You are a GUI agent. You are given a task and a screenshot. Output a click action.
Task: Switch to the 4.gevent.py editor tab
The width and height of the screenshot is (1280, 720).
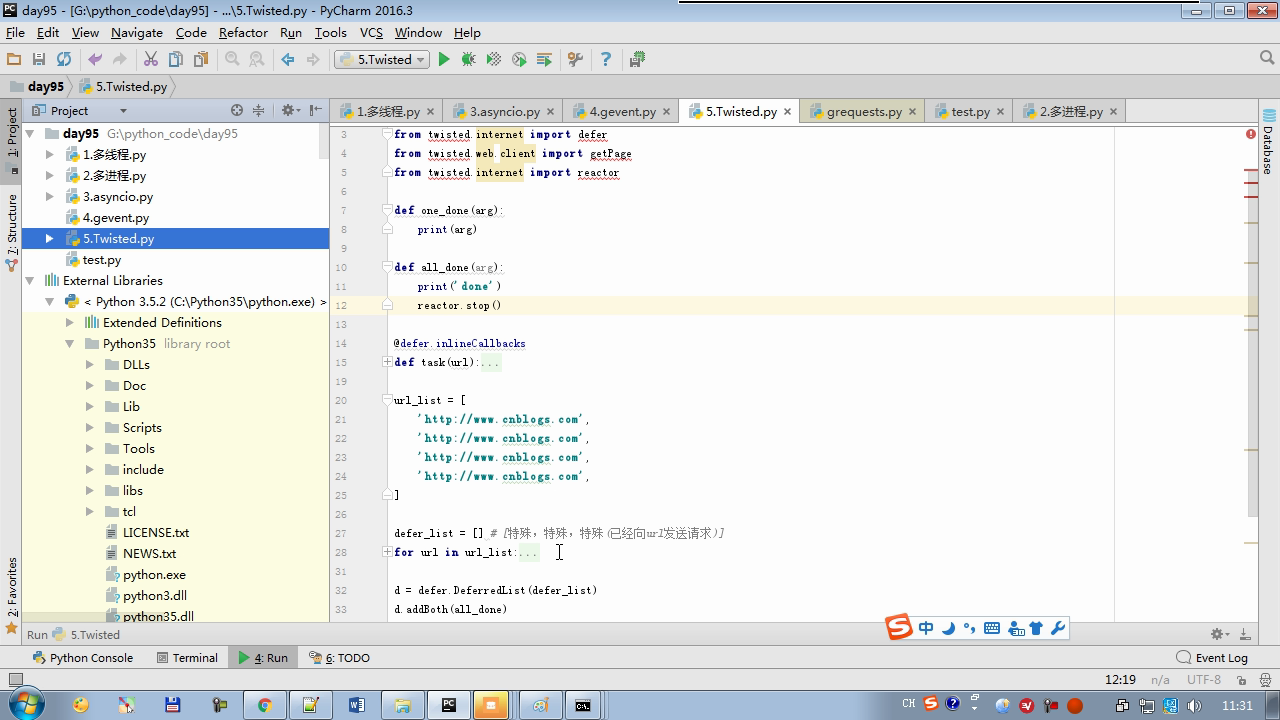click(621, 112)
